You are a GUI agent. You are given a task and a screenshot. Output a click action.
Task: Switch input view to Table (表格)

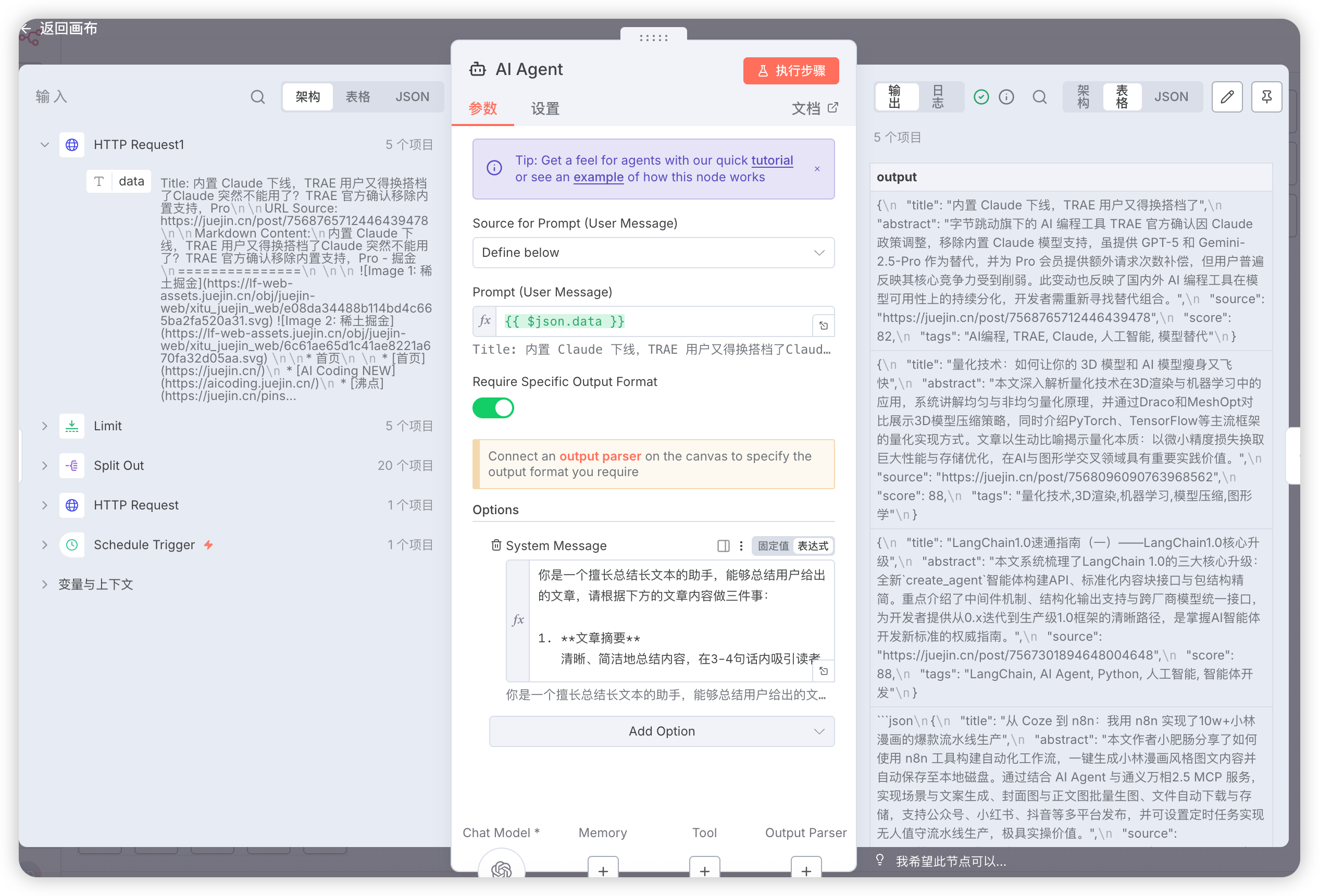(x=357, y=97)
